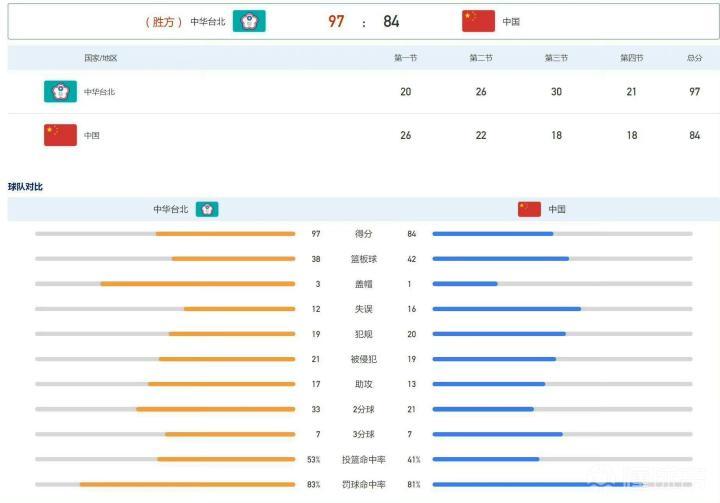The height and width of the screenshot is (503, 720).
Task: Open 中华台北 team name in score table row
Action: tap(99, 92)
